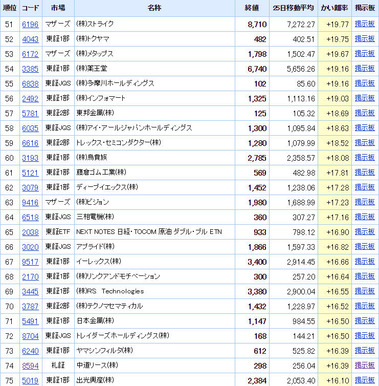Select moving average value 2,900.04
The height and width of the screenshot is (386, 379).
coord(301,292)
